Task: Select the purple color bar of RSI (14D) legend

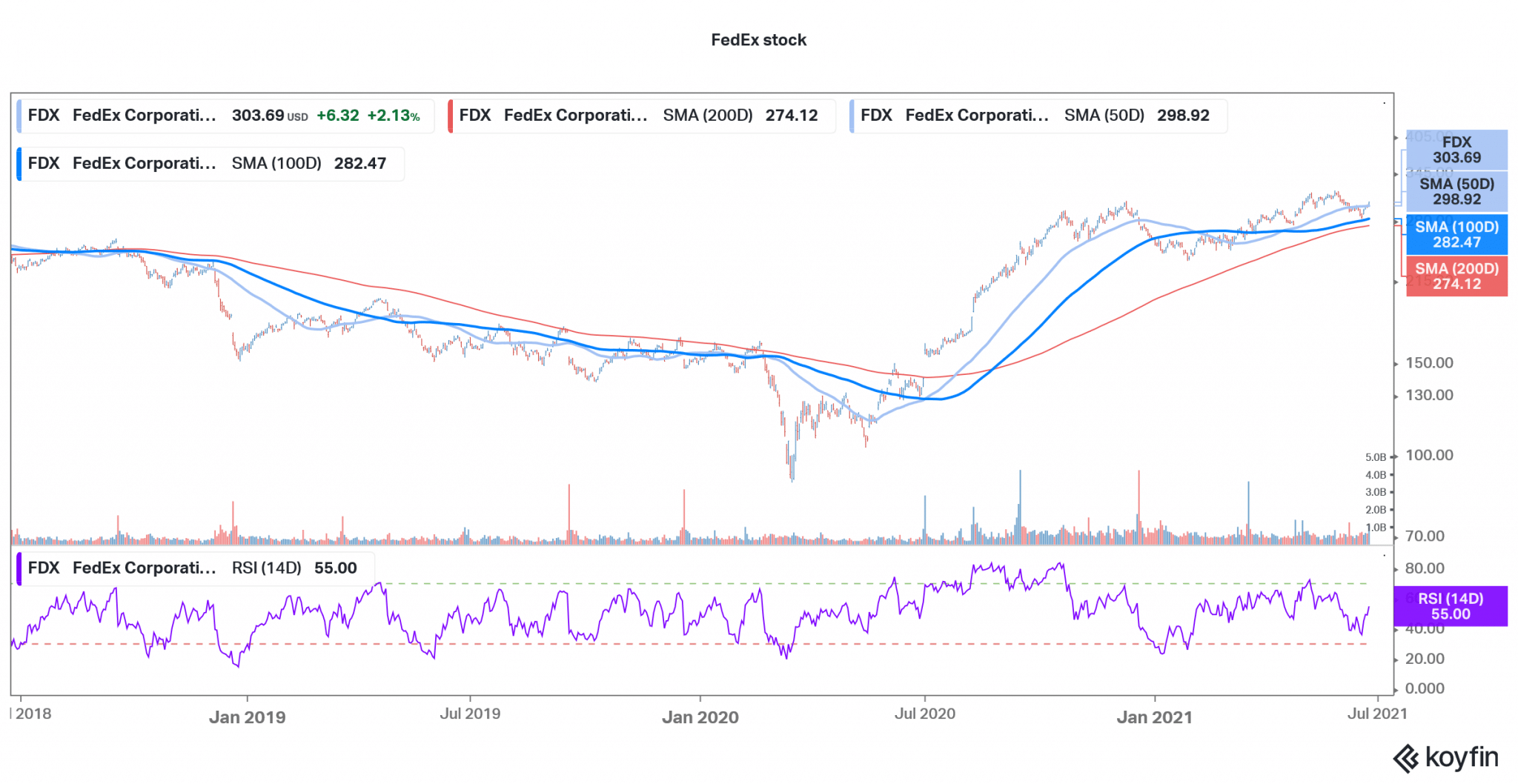Action: click(x=19, y=568)
